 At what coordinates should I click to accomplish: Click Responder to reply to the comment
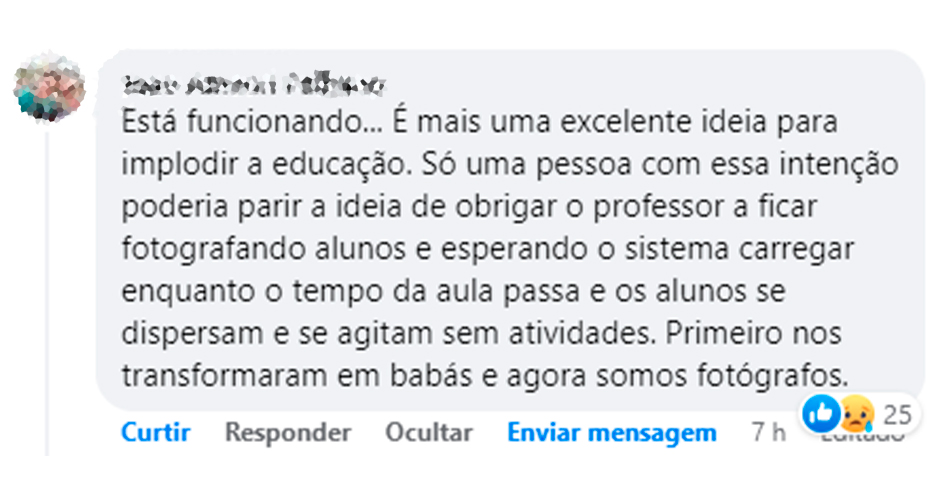click(x=288, y=433)
